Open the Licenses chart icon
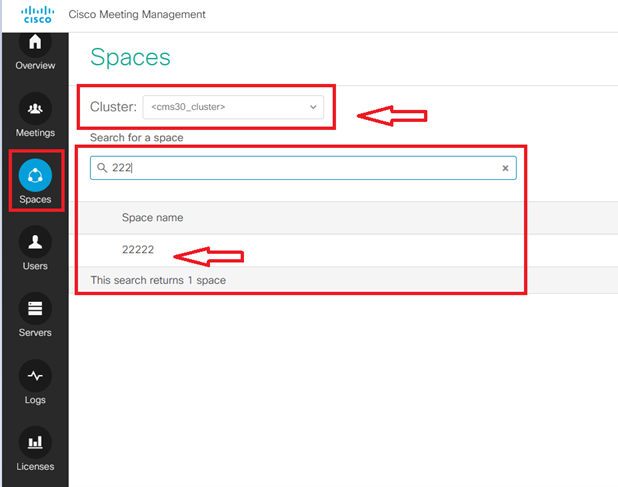 point(35,442)
